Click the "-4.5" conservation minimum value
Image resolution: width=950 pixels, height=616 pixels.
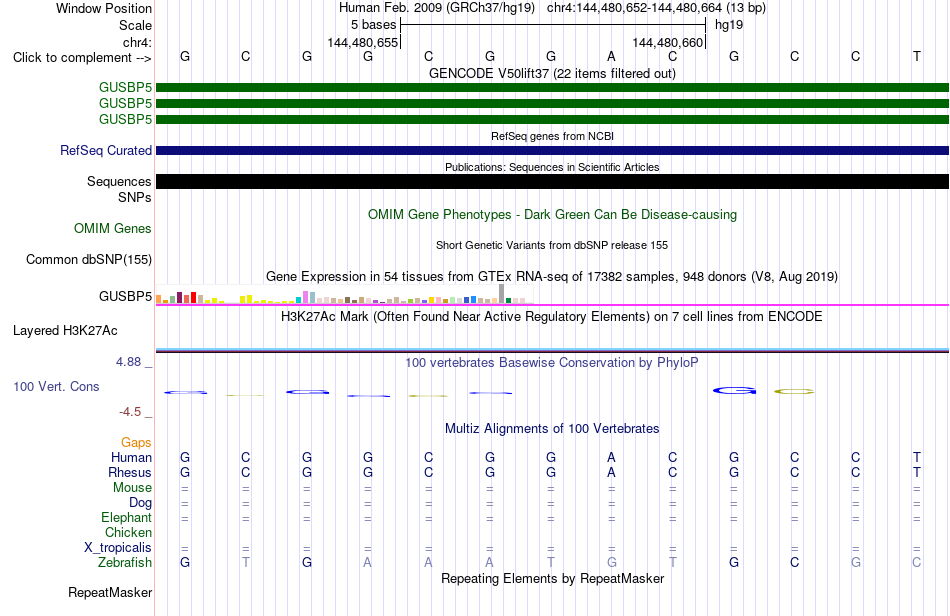[130, 412]
